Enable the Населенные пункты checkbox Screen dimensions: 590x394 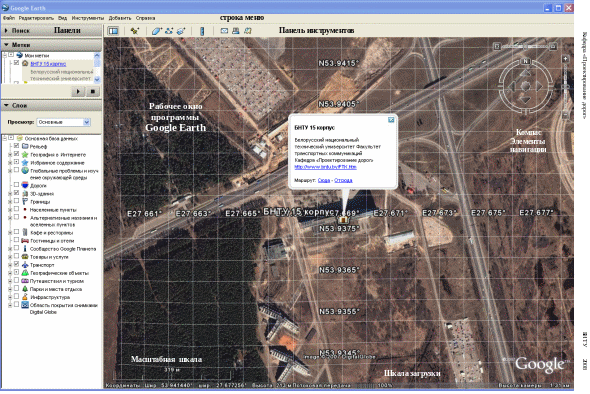pos(17,209)
